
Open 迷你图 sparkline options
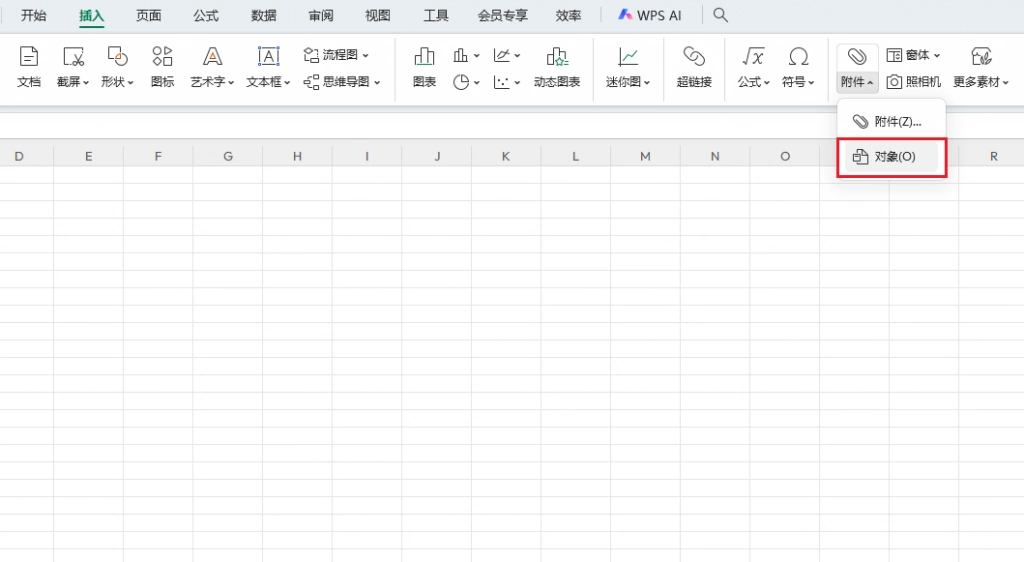[x=628, y=67]
